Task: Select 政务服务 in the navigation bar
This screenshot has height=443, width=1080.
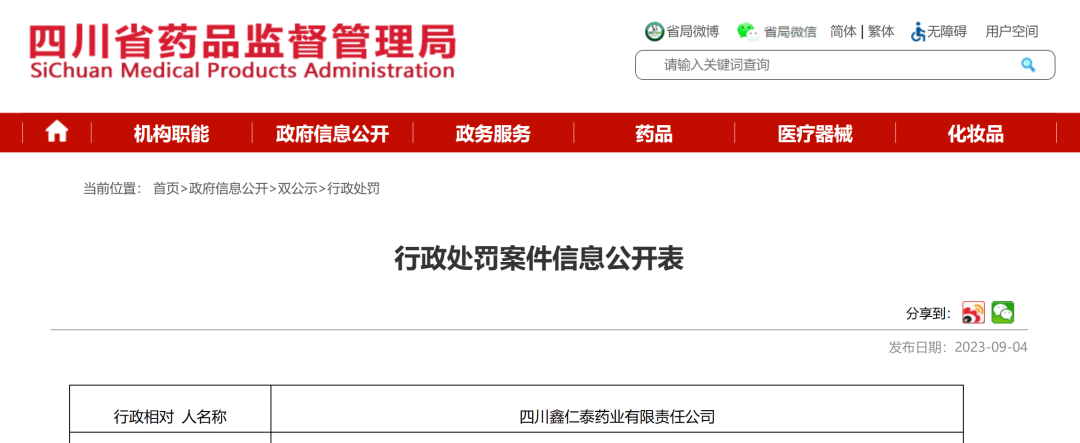Action: 493,133
